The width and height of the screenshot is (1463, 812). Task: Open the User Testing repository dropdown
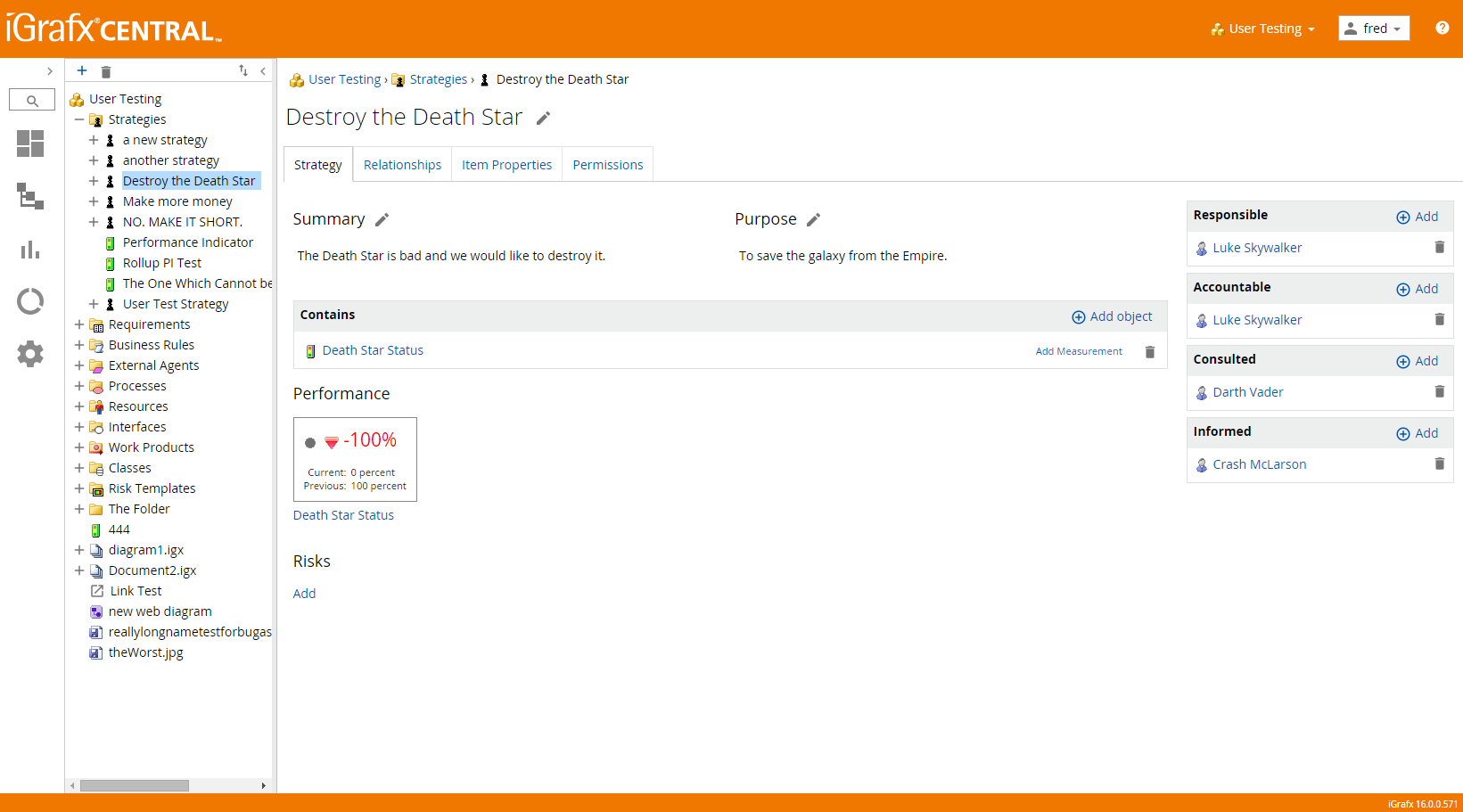click(1262, 29)
